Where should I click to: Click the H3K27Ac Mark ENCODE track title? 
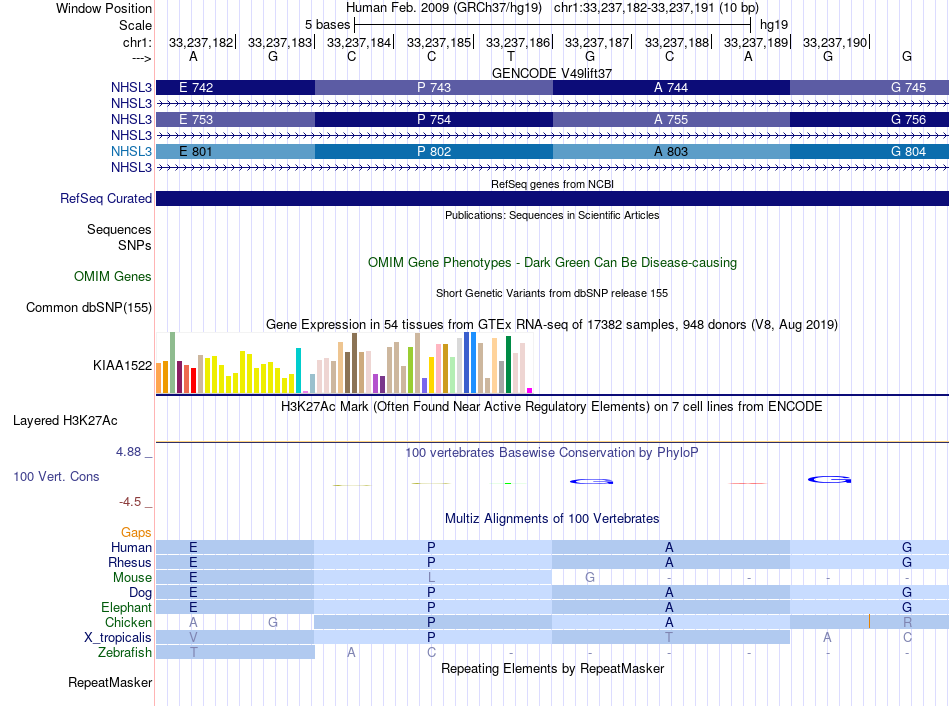click(x=552, y=407)
